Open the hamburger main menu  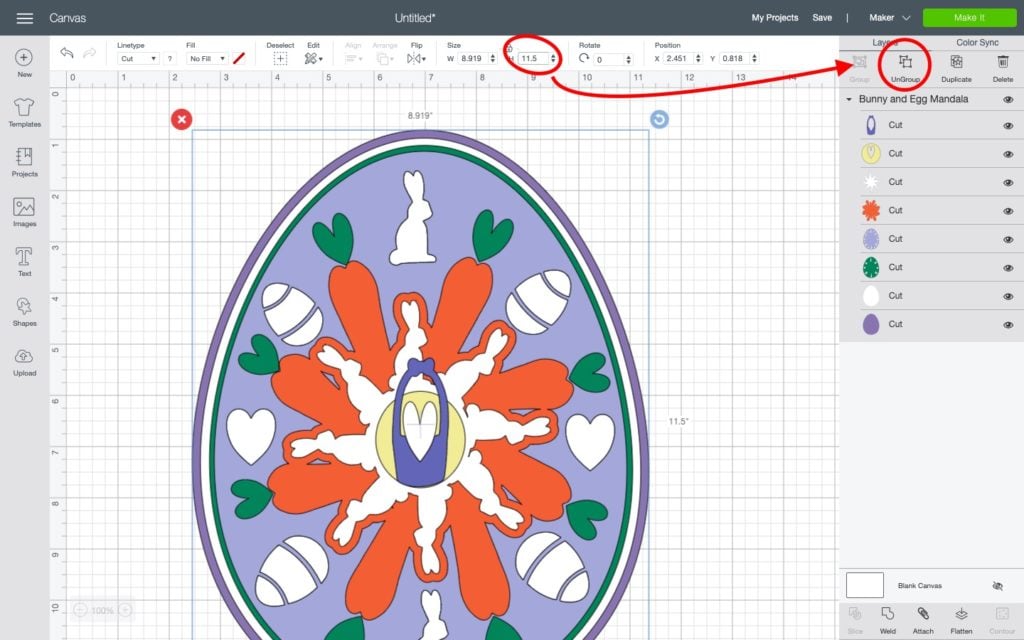click(25, 18)
